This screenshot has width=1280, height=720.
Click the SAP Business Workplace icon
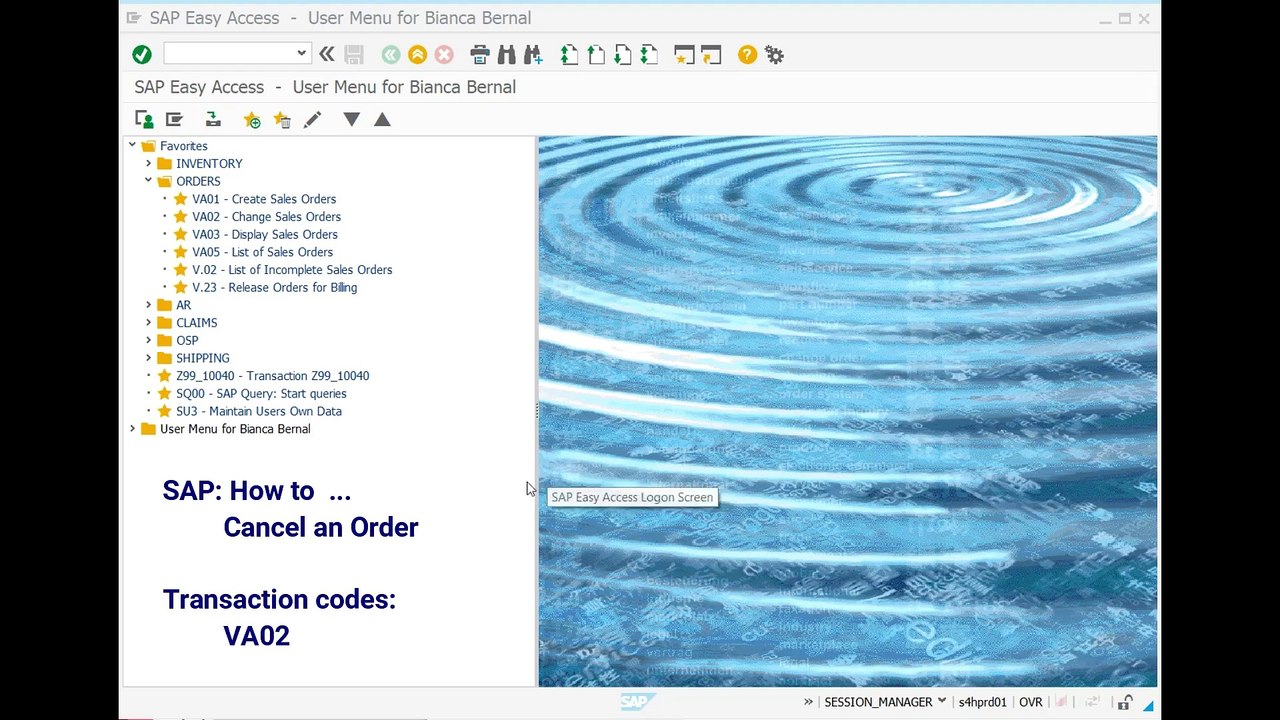pos(213,120)
